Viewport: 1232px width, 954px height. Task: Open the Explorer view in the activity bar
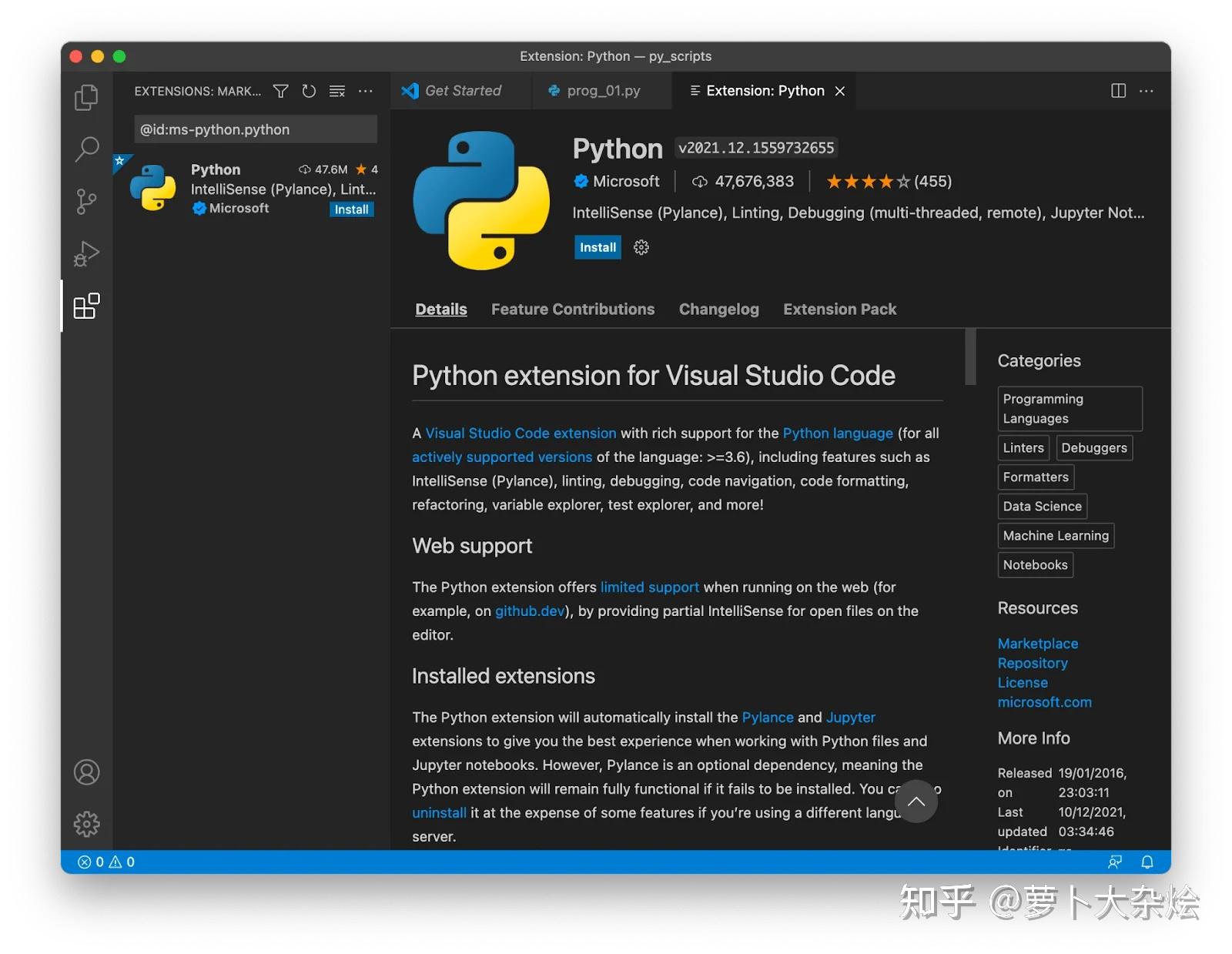[85, 97]
